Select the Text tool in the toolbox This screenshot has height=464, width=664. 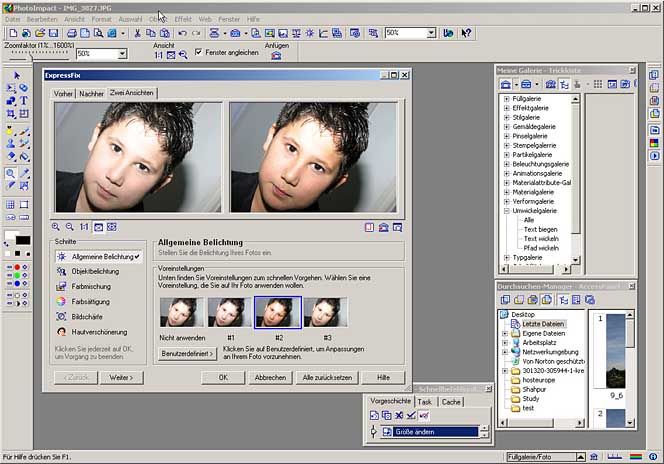23,101
